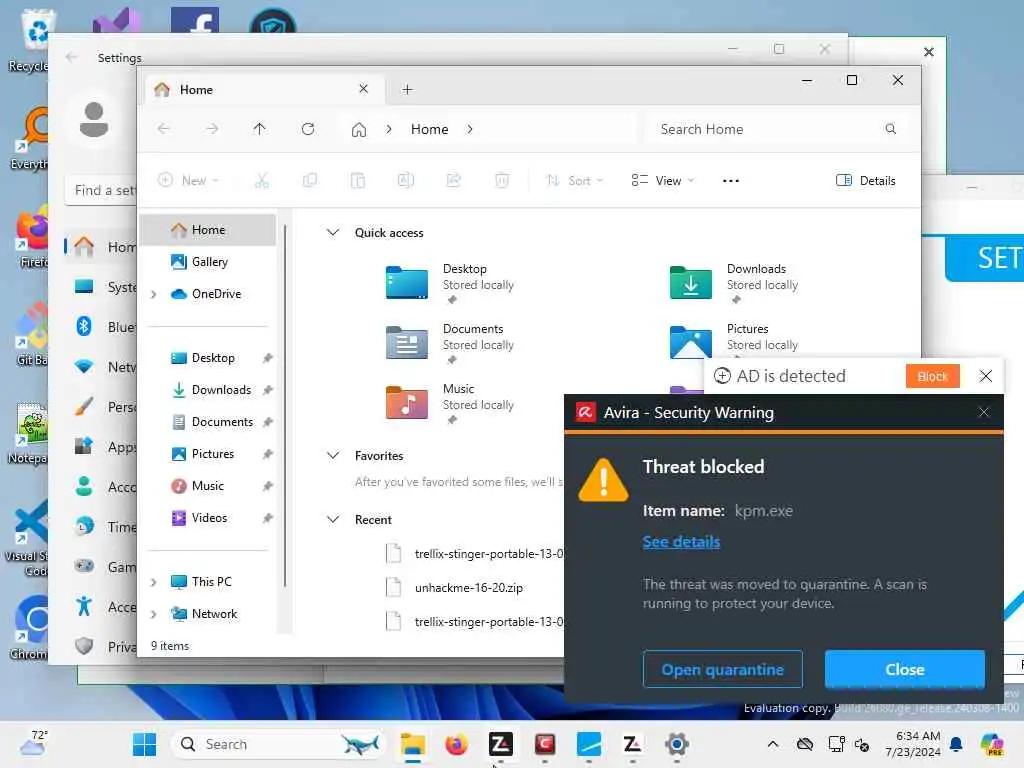Viewport: 1024px width, 768px height.
Task: Click Block on AD is detected popup
Action: coord(932,376)
